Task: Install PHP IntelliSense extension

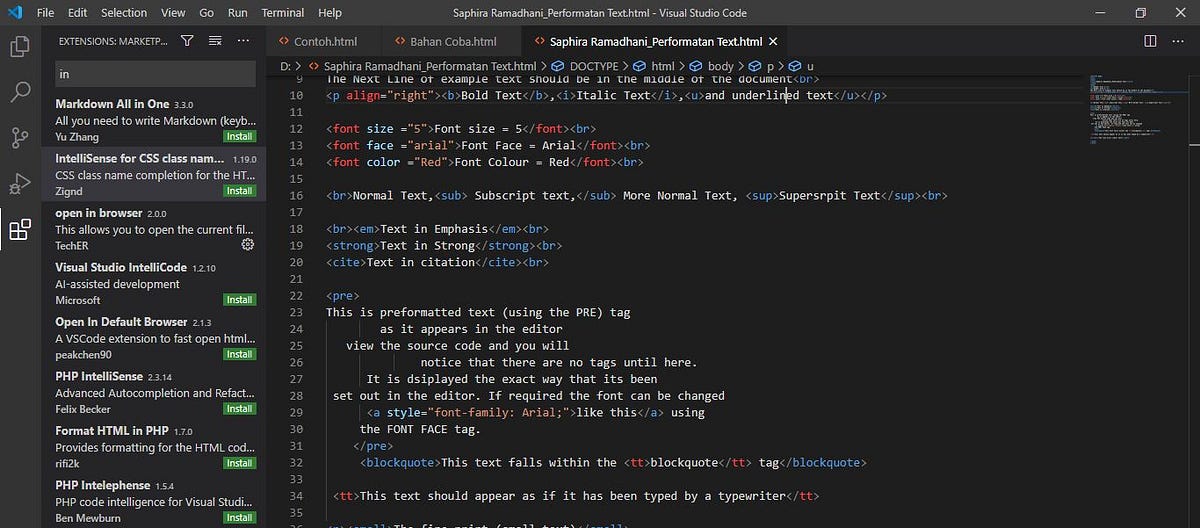Action: click(x=239, y=408)
